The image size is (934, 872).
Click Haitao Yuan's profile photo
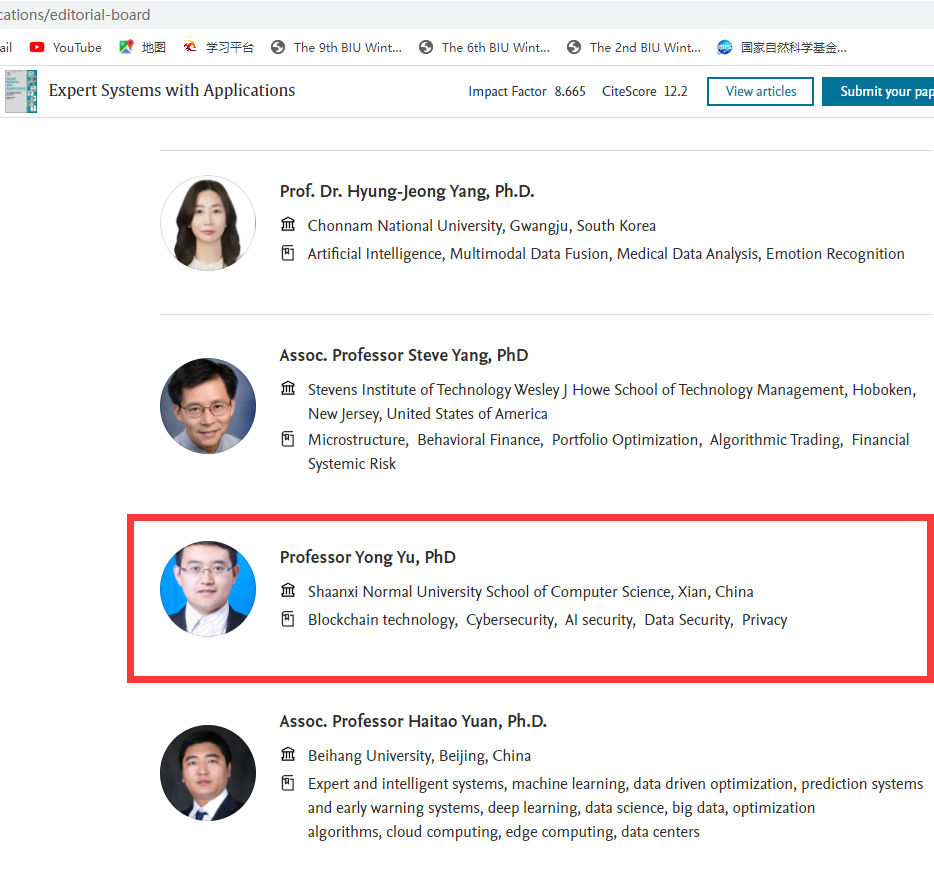coord(208,773)
